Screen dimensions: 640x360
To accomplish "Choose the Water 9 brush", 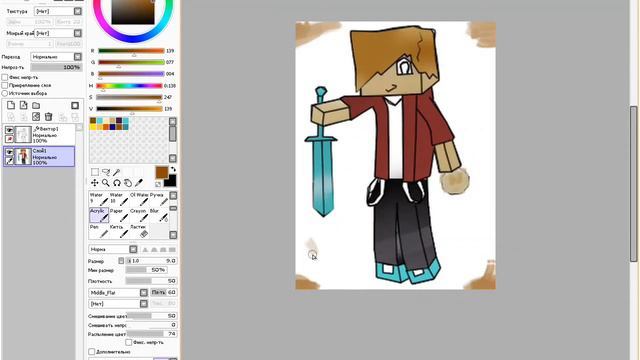I will pyautogui.click(x=99, y=199).
